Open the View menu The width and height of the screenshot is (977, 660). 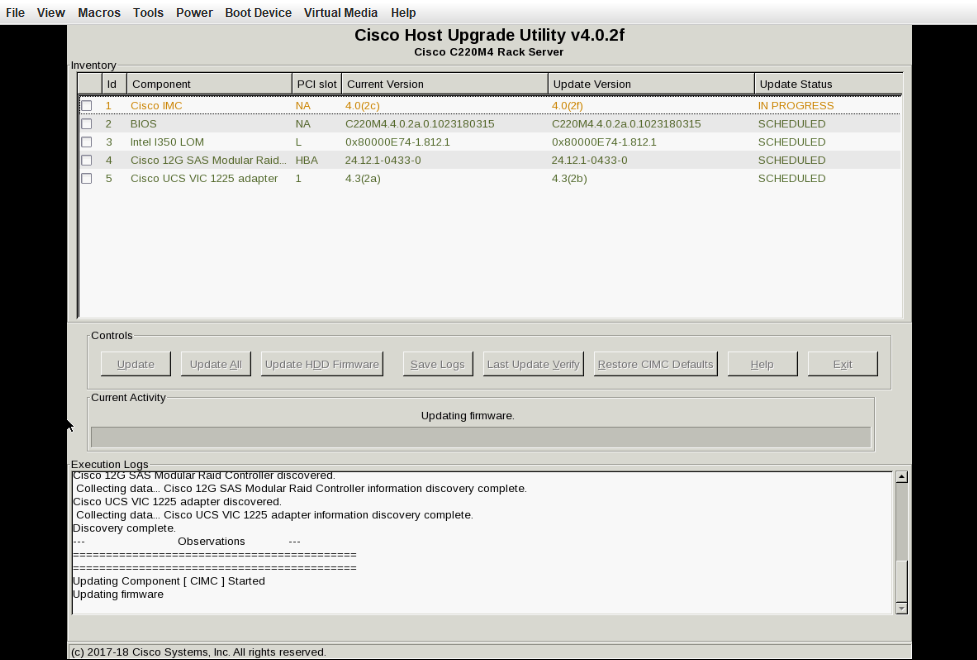pos(50,12)
